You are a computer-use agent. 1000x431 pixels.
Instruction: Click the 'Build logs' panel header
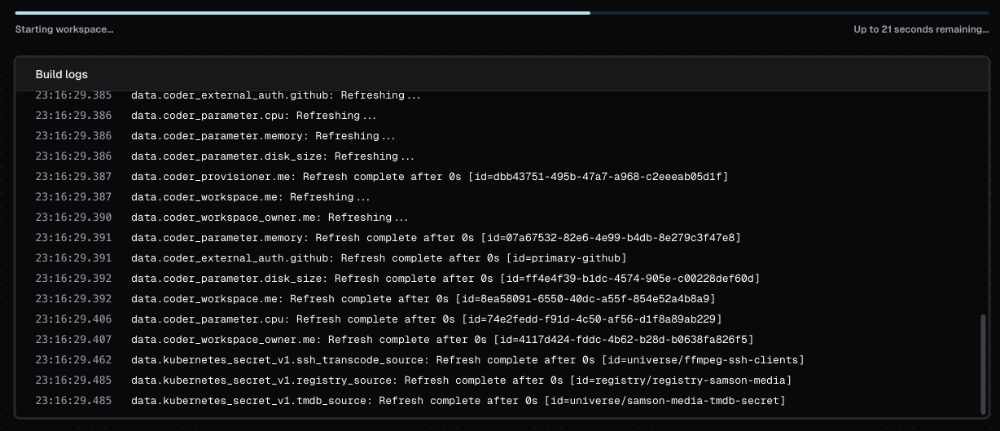502,75
